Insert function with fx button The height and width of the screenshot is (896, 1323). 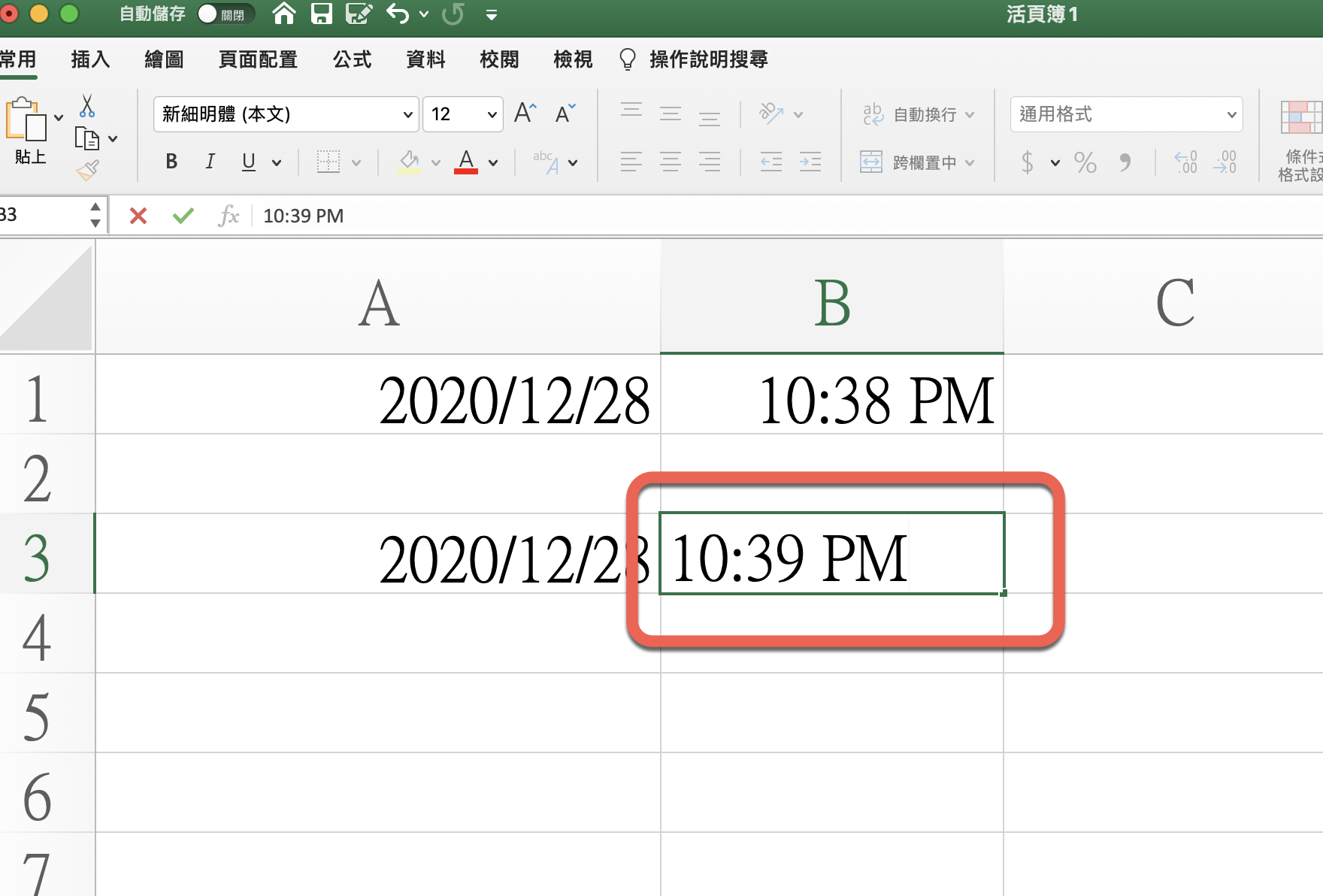(229, 216)
